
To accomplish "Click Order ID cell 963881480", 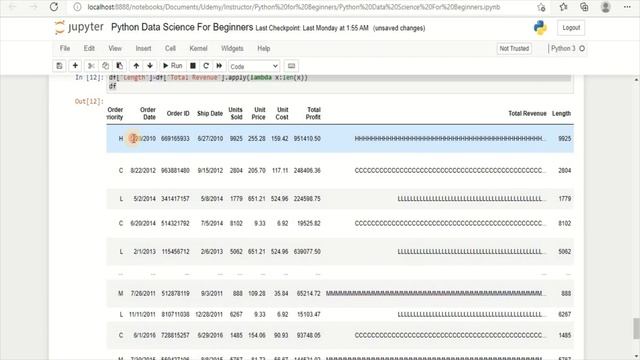I will click(x=175, y=171).
